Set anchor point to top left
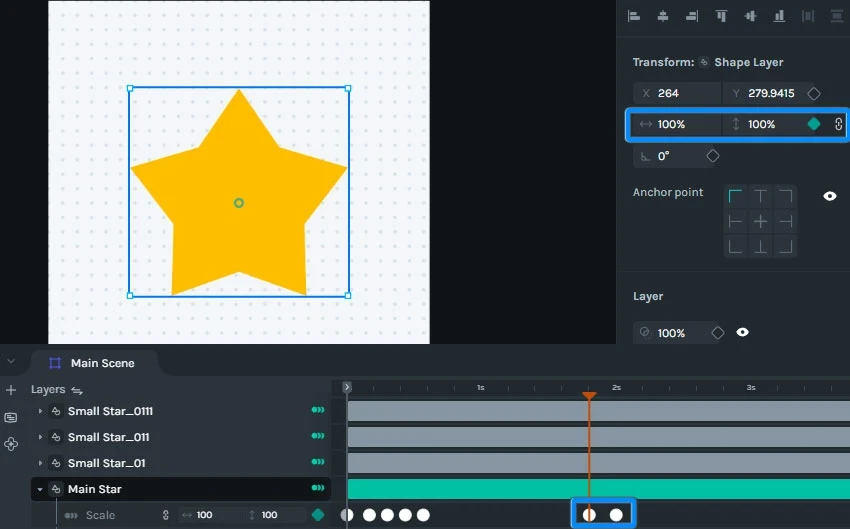 (x=735, y=196)
